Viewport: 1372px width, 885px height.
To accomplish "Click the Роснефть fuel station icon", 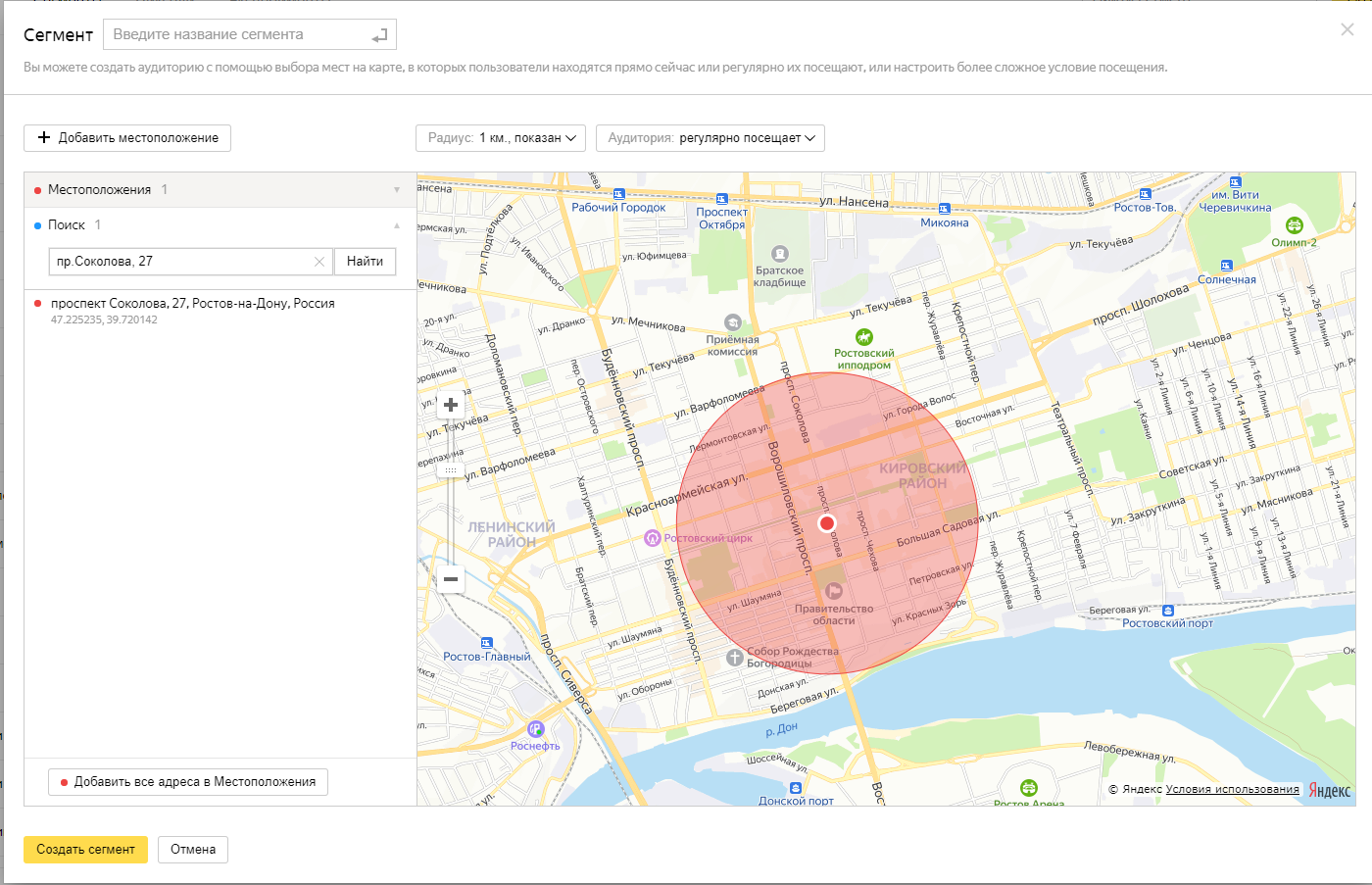I will pos(535,729).
